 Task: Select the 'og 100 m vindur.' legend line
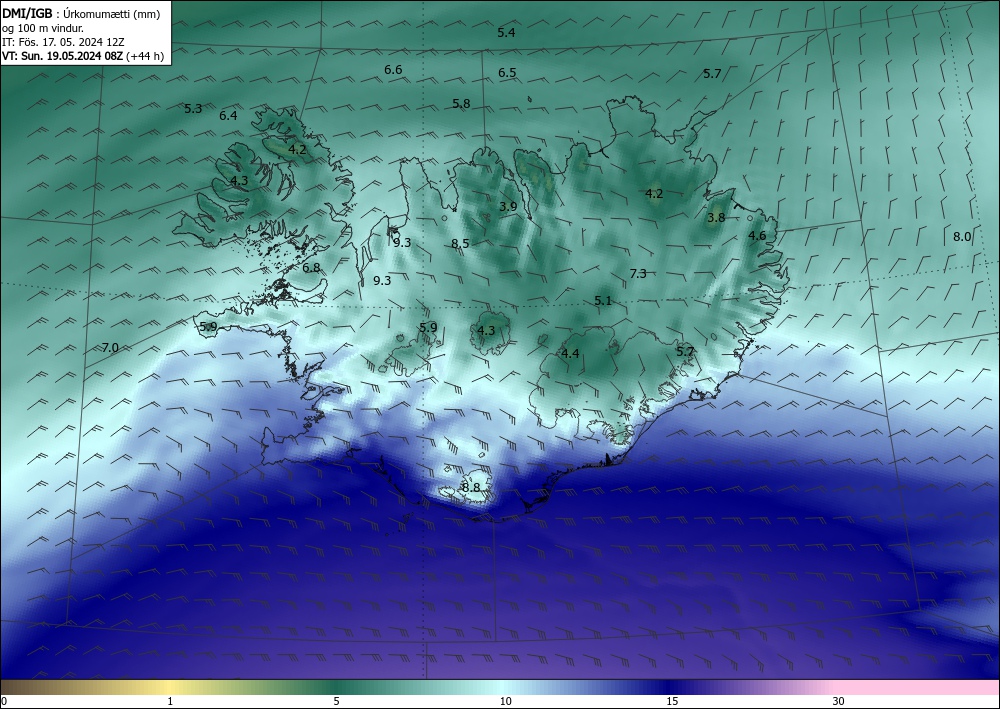(x=43, y=28)
